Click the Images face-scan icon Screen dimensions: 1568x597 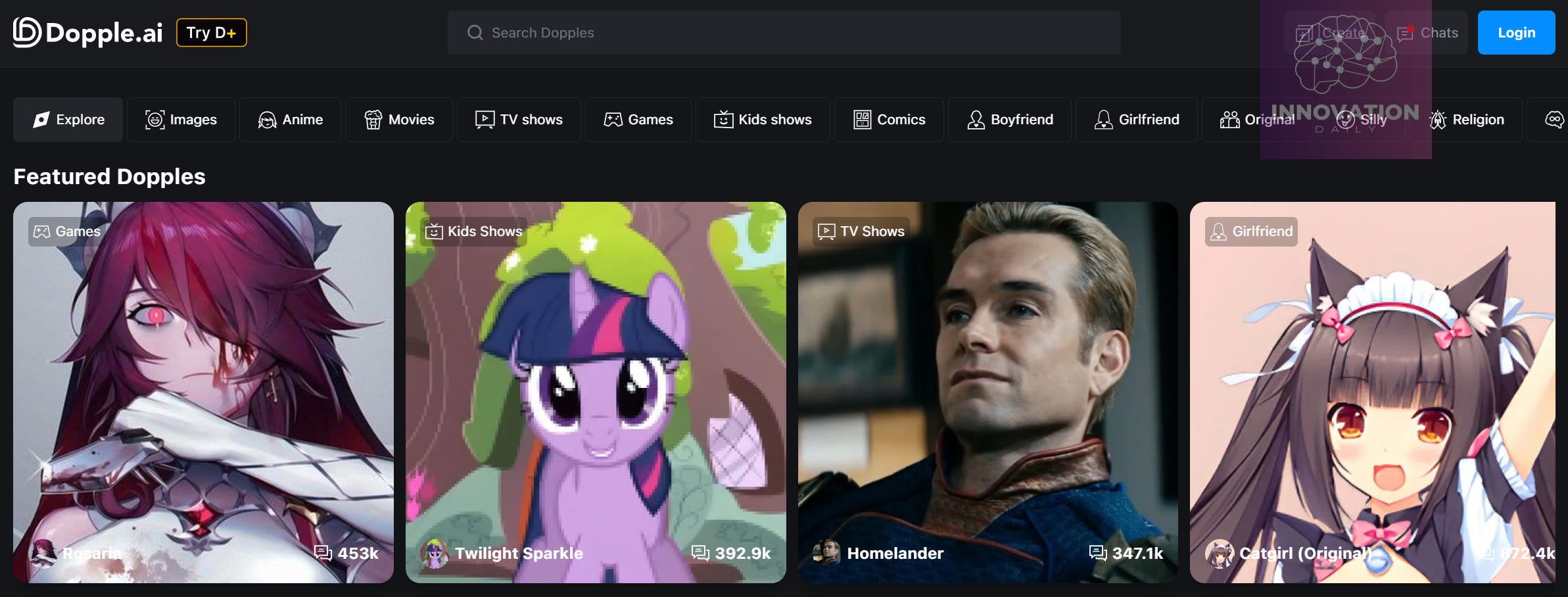pos(154,120)
